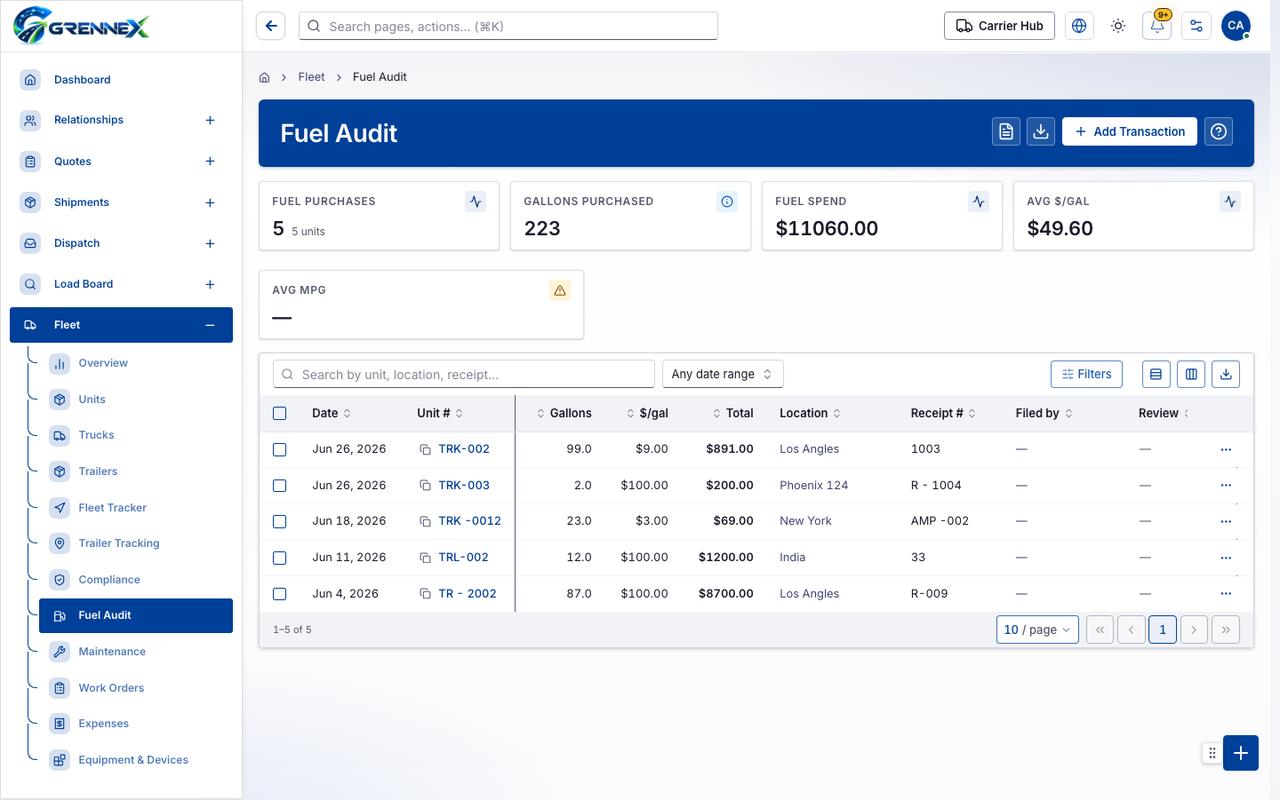Open Compliance in sidebar
Screen dimensions: 1280x800
pyautogui.click(x=109, y=580)
